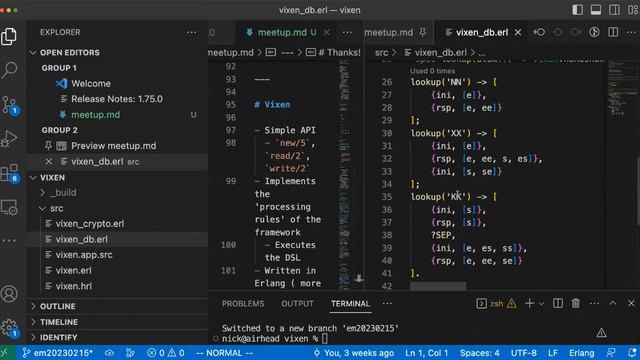The height and width of the screenshot is (360, 640).
Task: Close the terminal panel
Action: [631, 303]
